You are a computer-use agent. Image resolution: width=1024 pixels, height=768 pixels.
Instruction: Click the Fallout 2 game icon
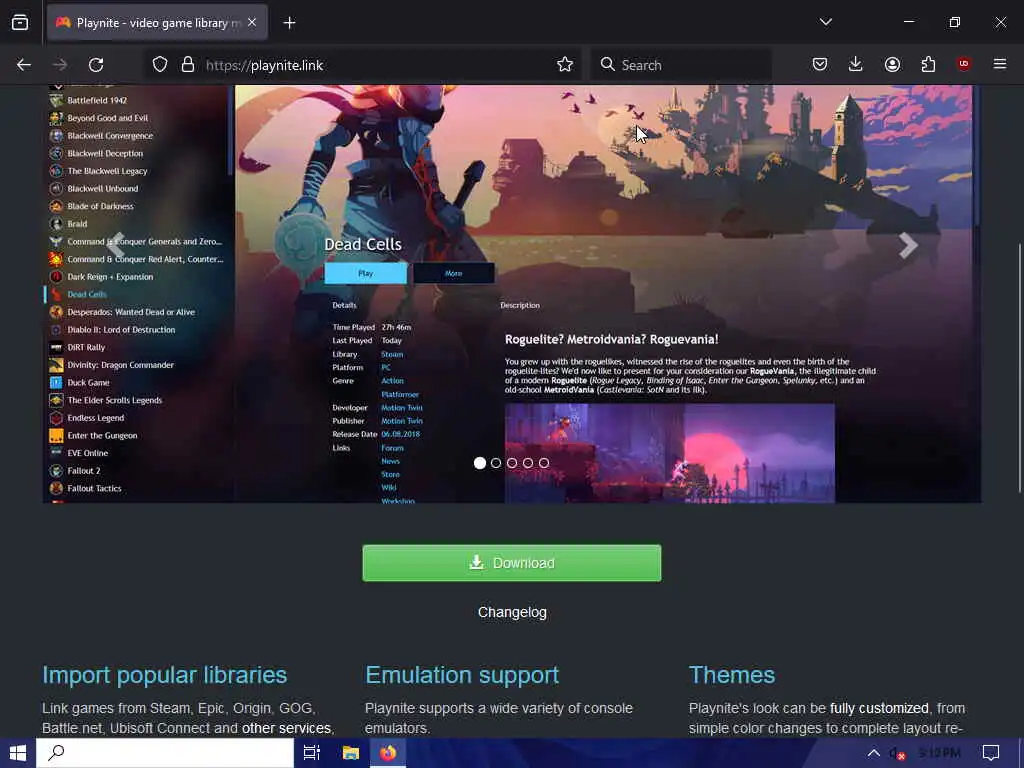pos(56,471)
